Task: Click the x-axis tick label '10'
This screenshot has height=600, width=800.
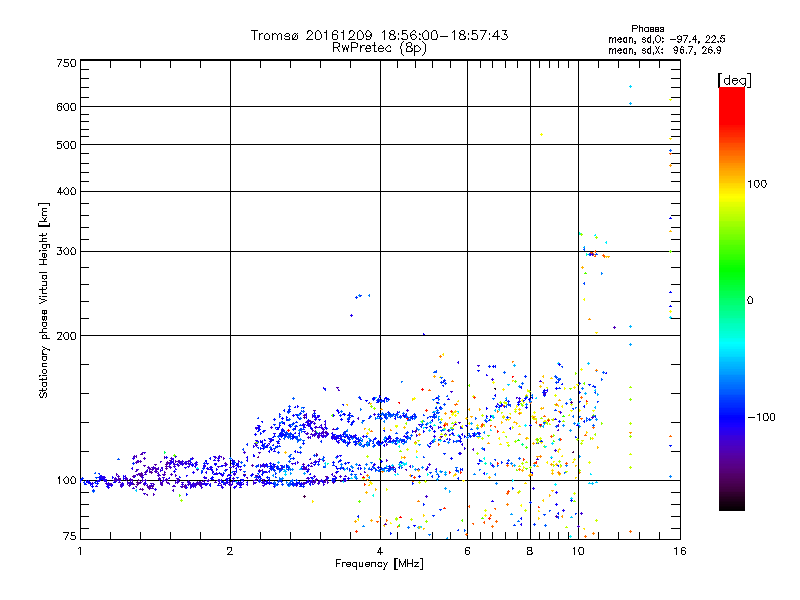Action: click(x=578, y=551)
